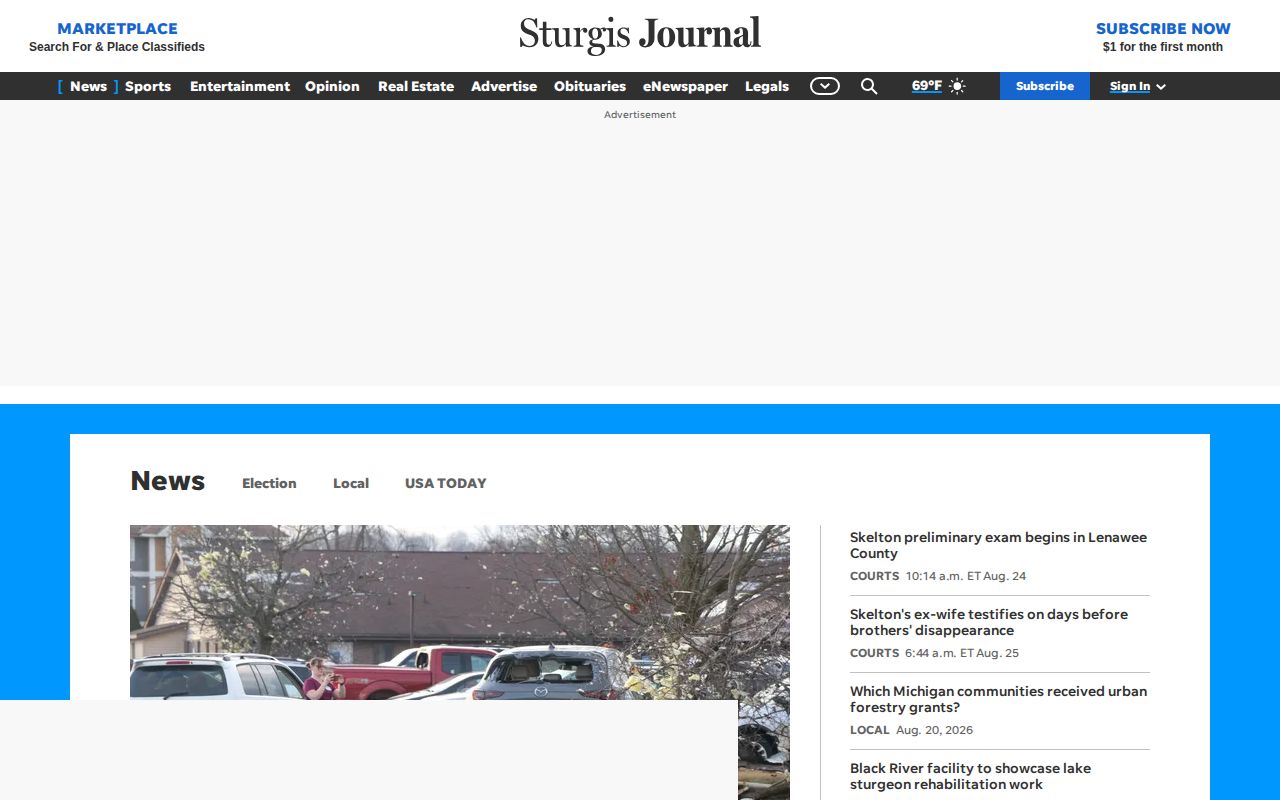Click the Subscribe Now promo link
This screenshot has width=1280, height=800.
(1163, 28)
